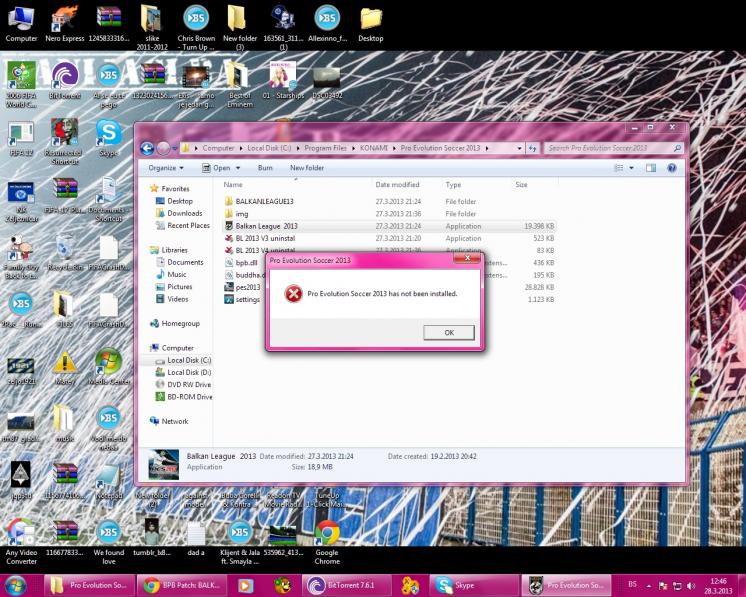The width and height of the screenshot is (746, 597).
Task: Sort by Size column header
Action: pyautogui.click(x=521, y=185)
